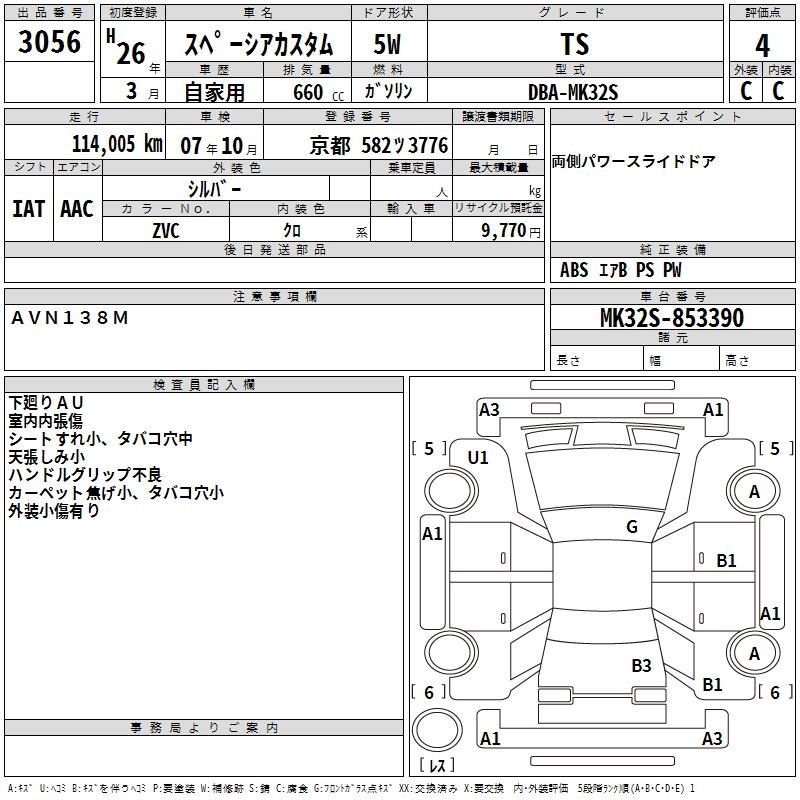Image resolution: width=800 pixels, height=800 pixels.
Task: Click chassis number MK32S-853390
Action: point(672,318)
